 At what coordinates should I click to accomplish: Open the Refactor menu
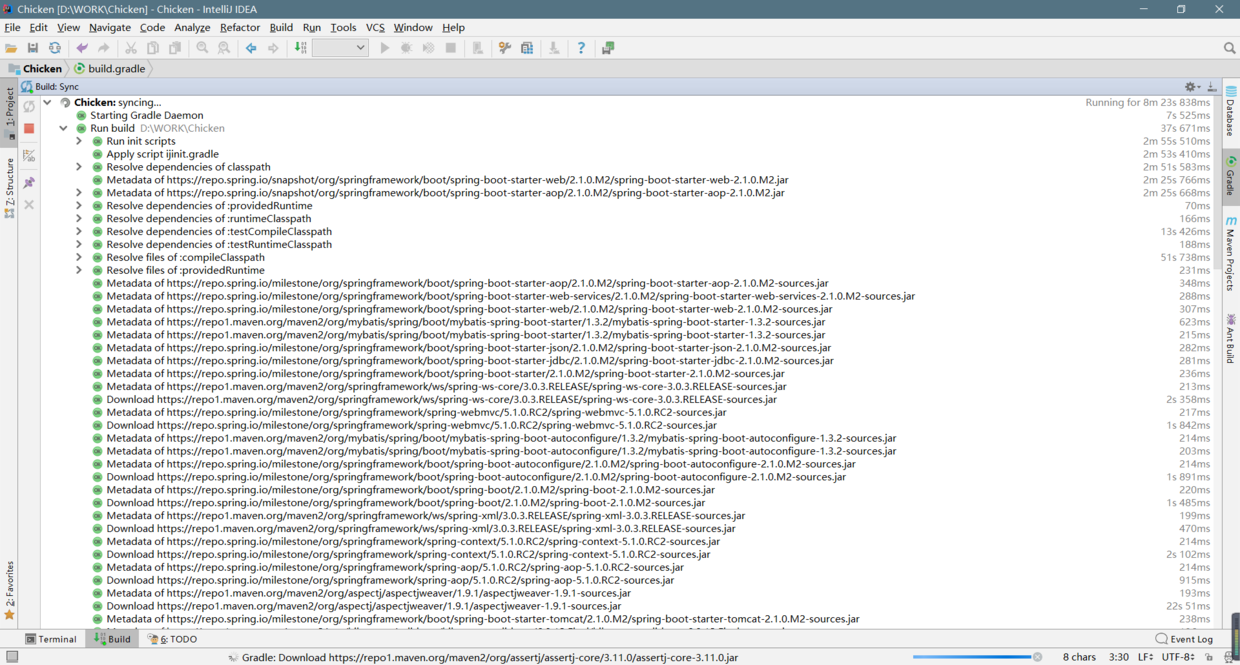(239, 28)
